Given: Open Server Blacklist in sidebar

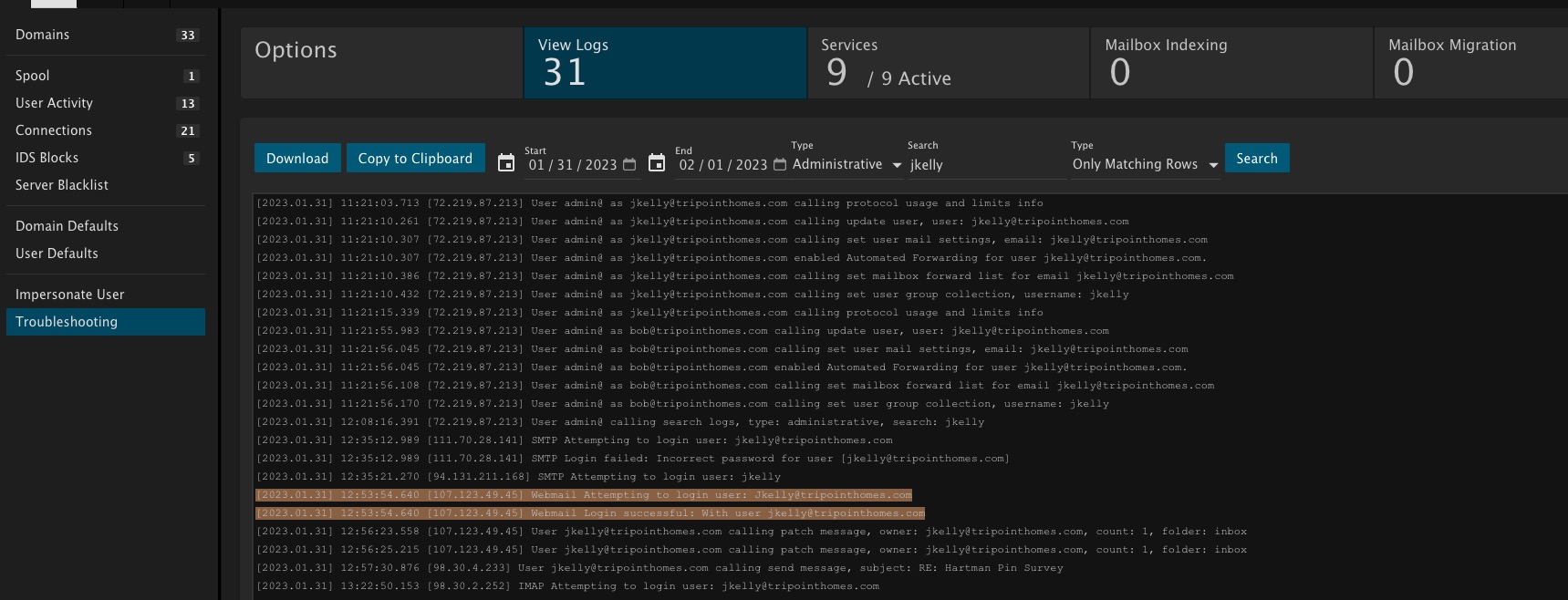Looking at the screenshot, I should (x=61, y=185).
